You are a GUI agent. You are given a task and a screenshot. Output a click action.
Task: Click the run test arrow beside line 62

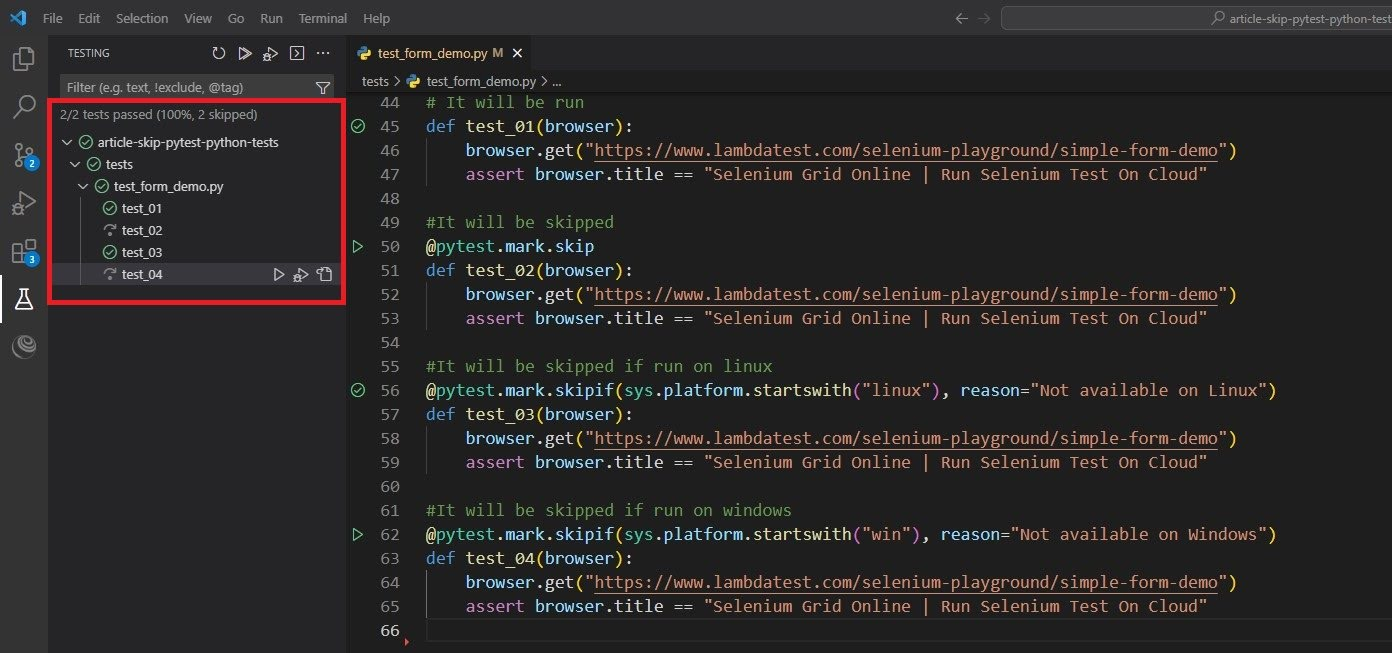tap(358, 534)
